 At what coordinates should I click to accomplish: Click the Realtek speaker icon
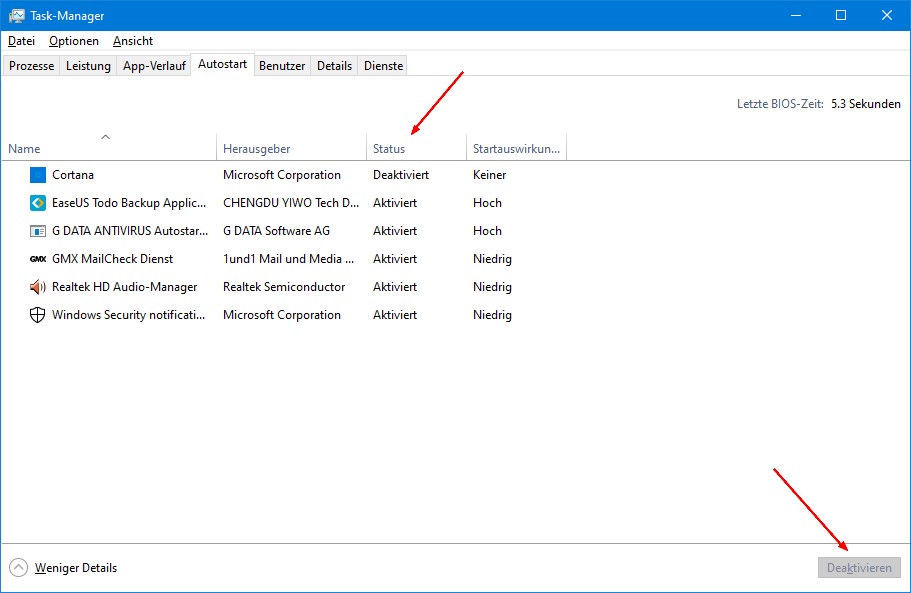pyautogui.click(x=38, y=287)
